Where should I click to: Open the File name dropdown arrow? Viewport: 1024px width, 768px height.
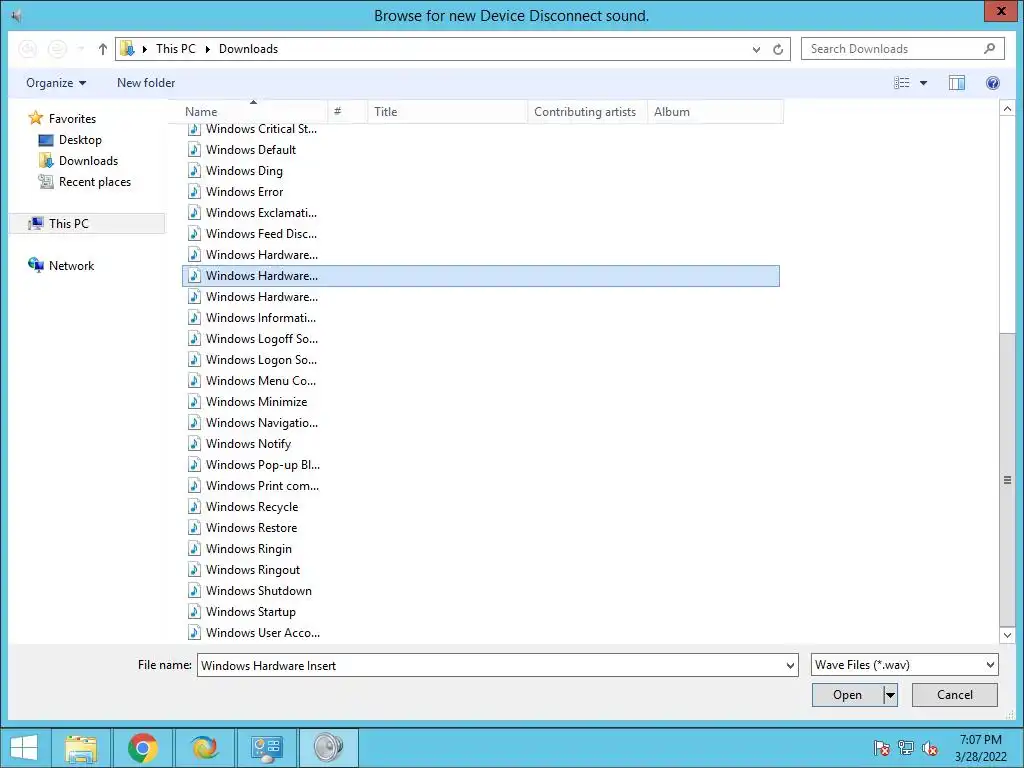tap(790, 665)
